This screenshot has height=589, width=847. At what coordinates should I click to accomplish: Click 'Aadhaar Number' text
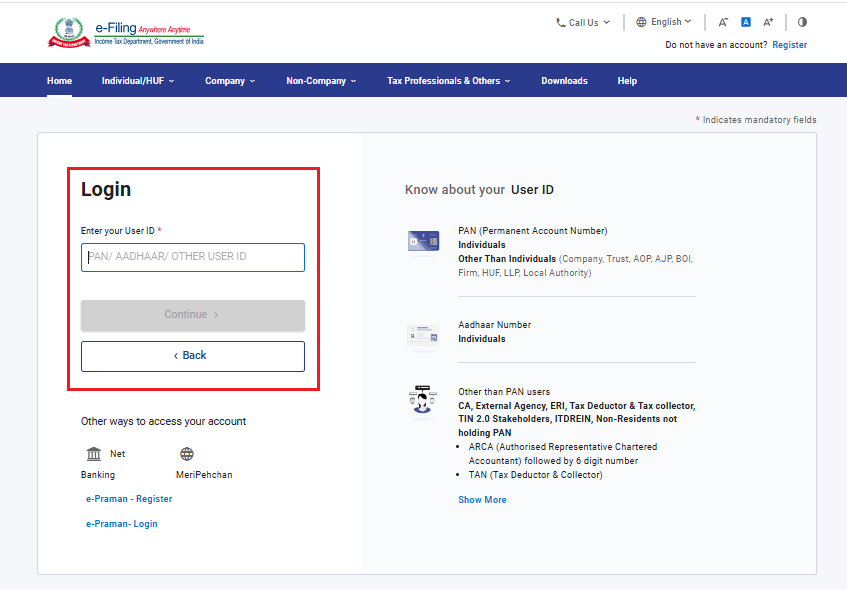tap(494, 325)
